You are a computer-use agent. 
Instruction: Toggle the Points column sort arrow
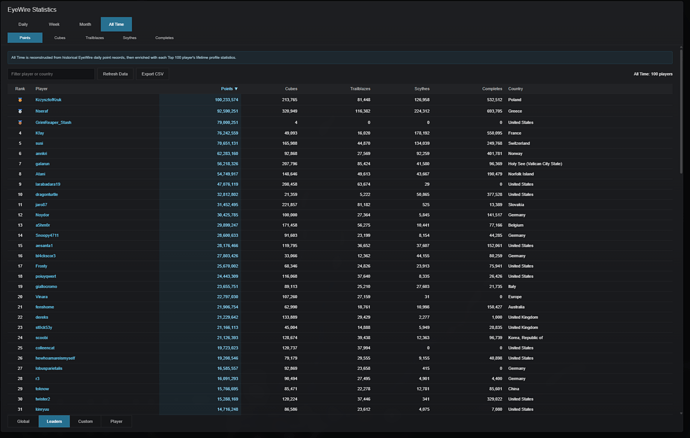(236, 89)
